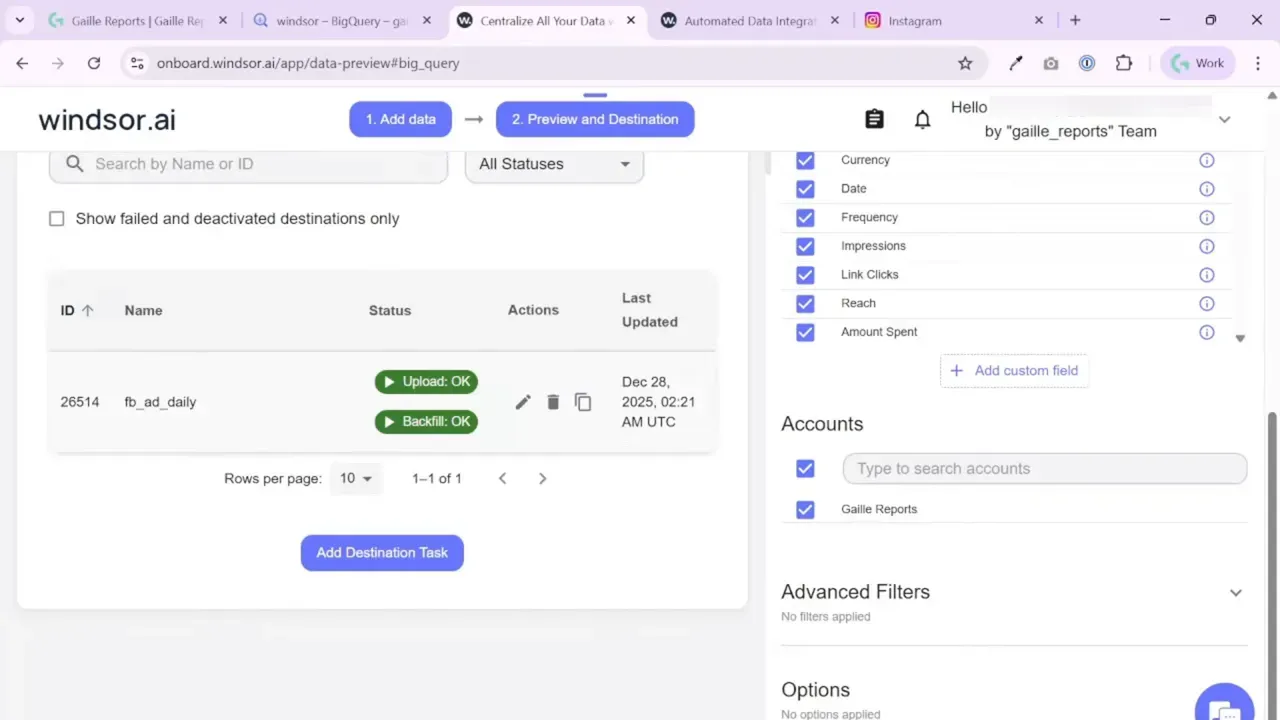1280x720 pixels.
Task: View info icon for Reach field
Action: 1207,303
